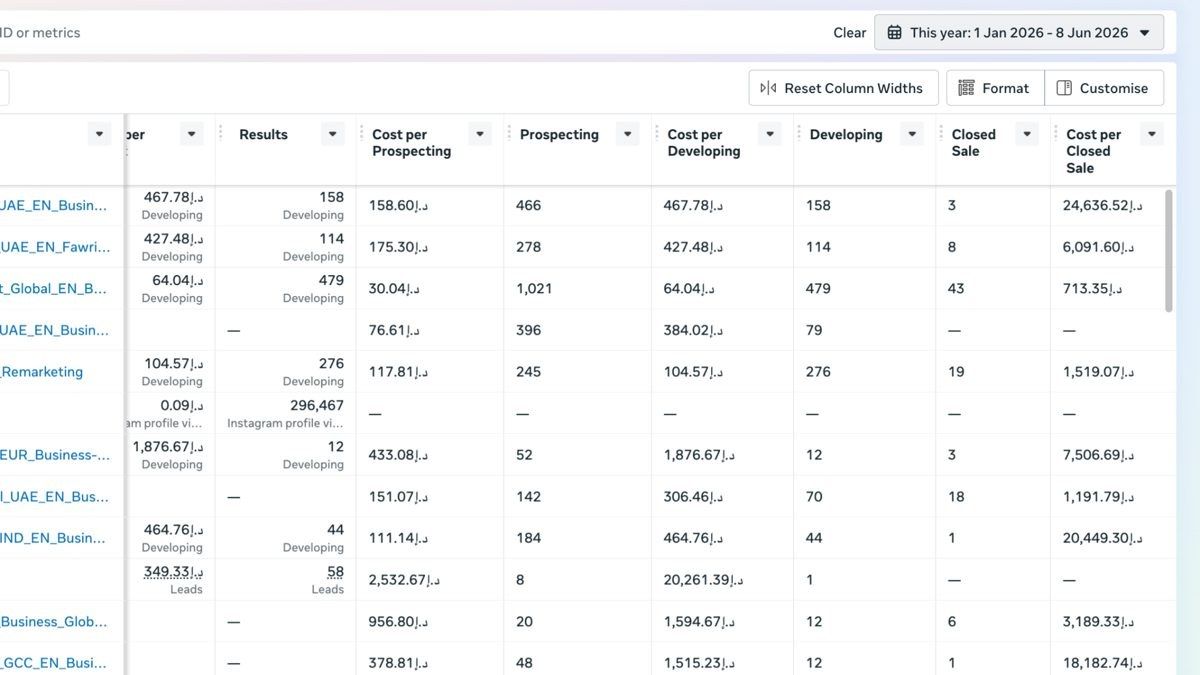The width and height of the screenshot is (1200, 675).
Task: Click the cost per result 349.33 Leads
Action: pyautogui.click(x=173, y=572)
